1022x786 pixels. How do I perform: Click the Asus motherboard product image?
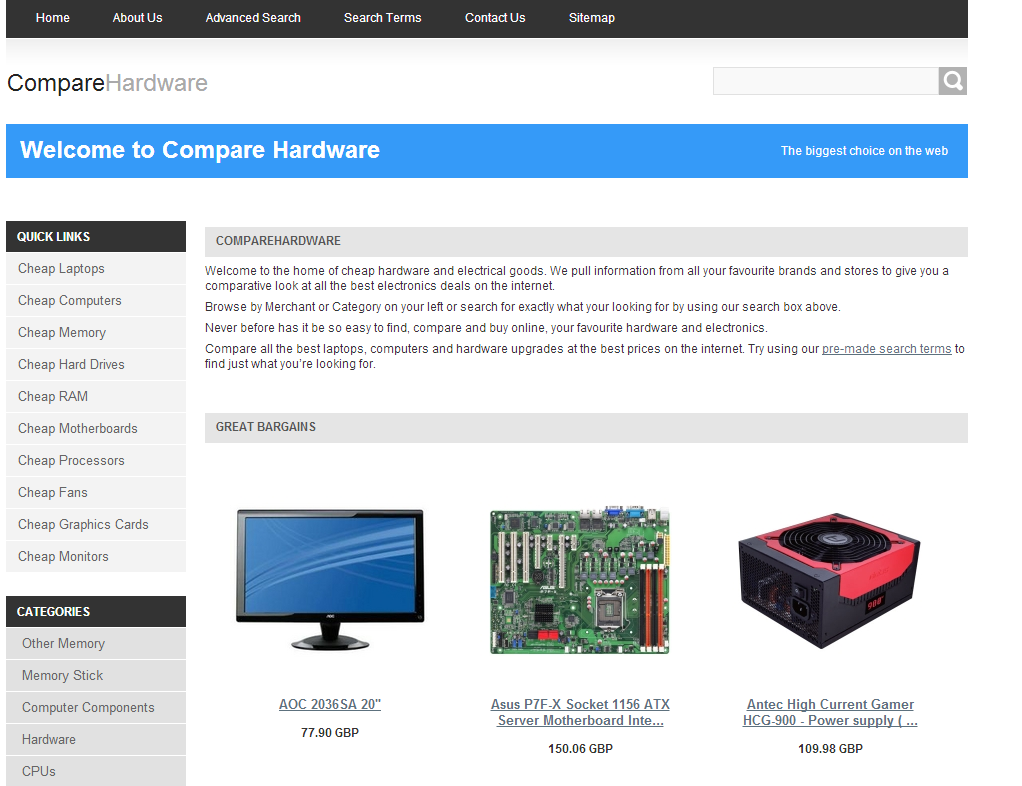click(x=580, y=579)
